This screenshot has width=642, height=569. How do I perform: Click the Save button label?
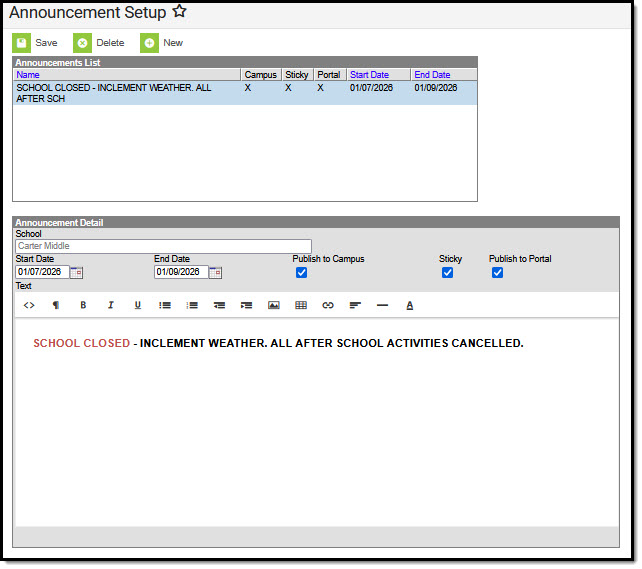pyautogui.click(x=46, y=43)
